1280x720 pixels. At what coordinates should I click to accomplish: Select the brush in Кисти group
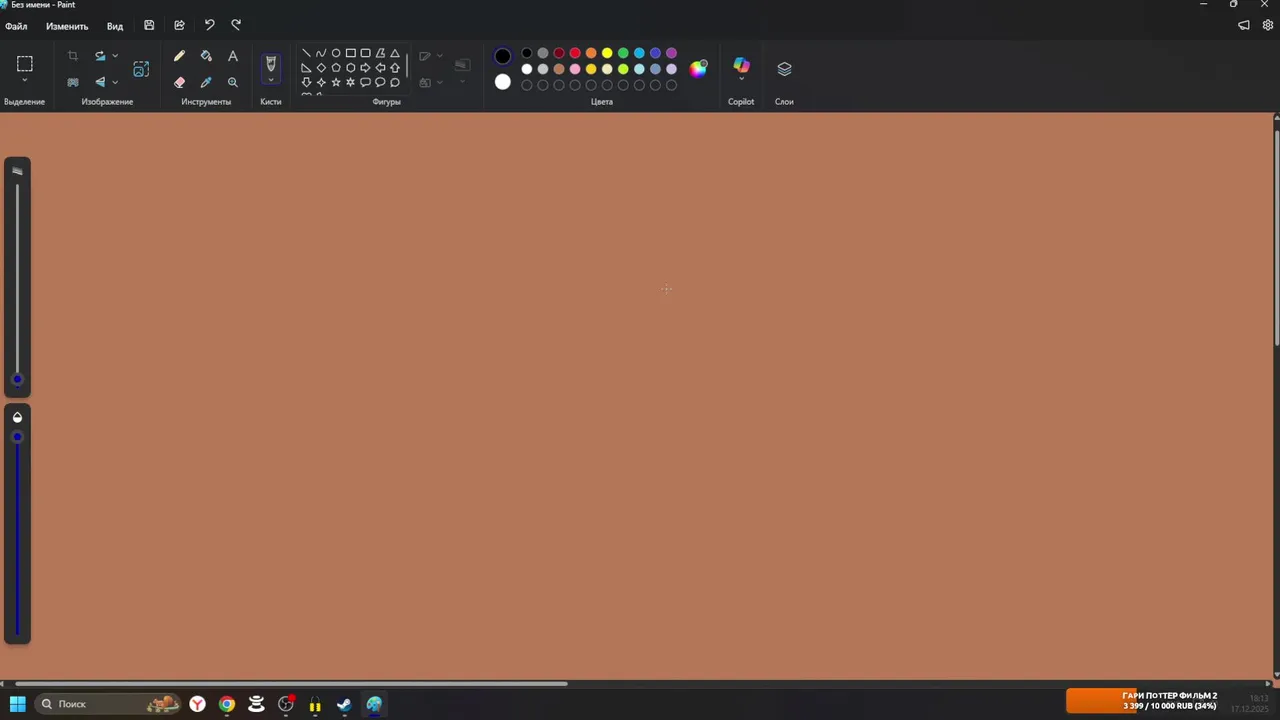pyautogui.click(x=270, y=64)
